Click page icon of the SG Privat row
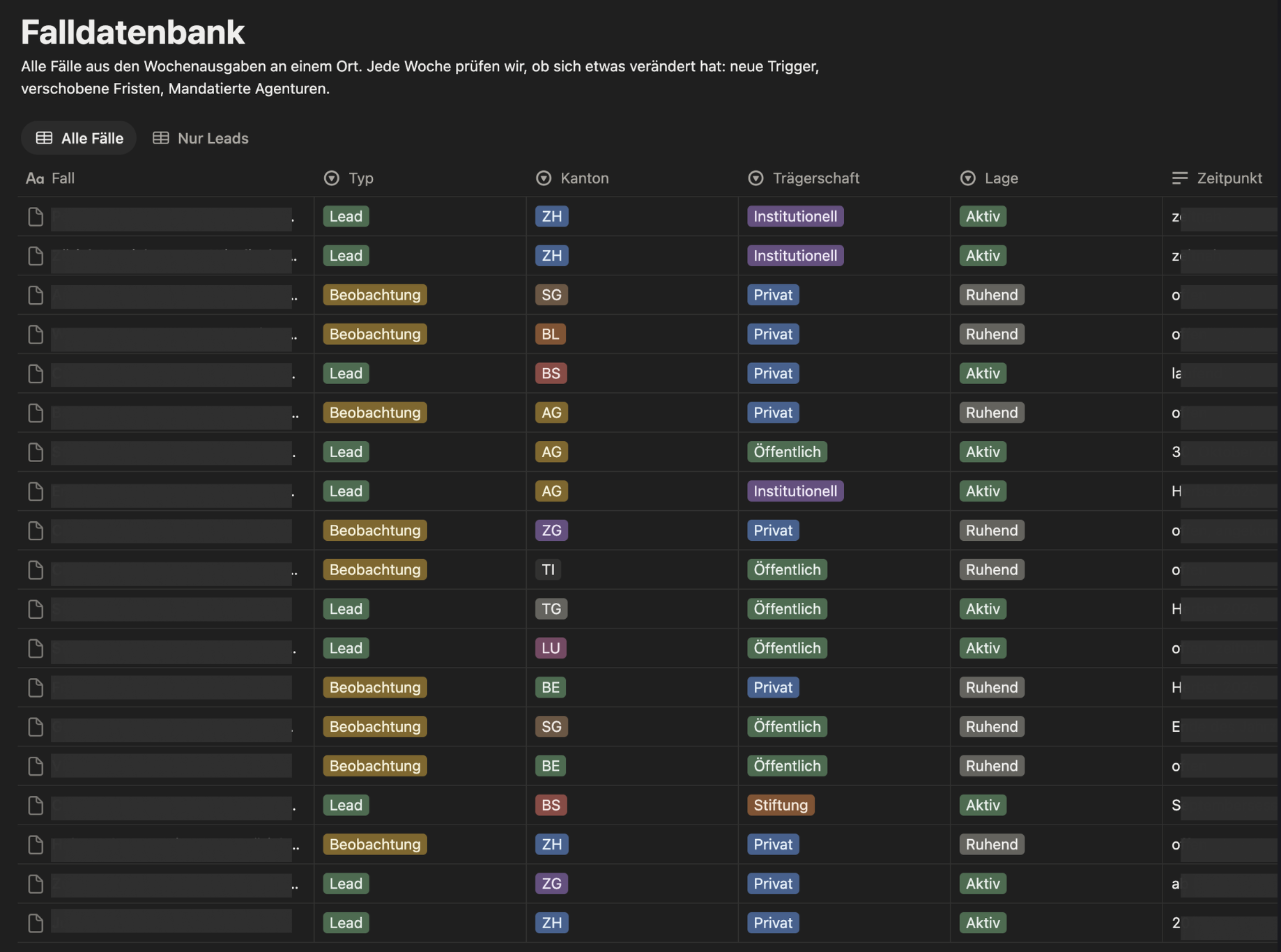The image size is (1281, 952). click(36, 295)
